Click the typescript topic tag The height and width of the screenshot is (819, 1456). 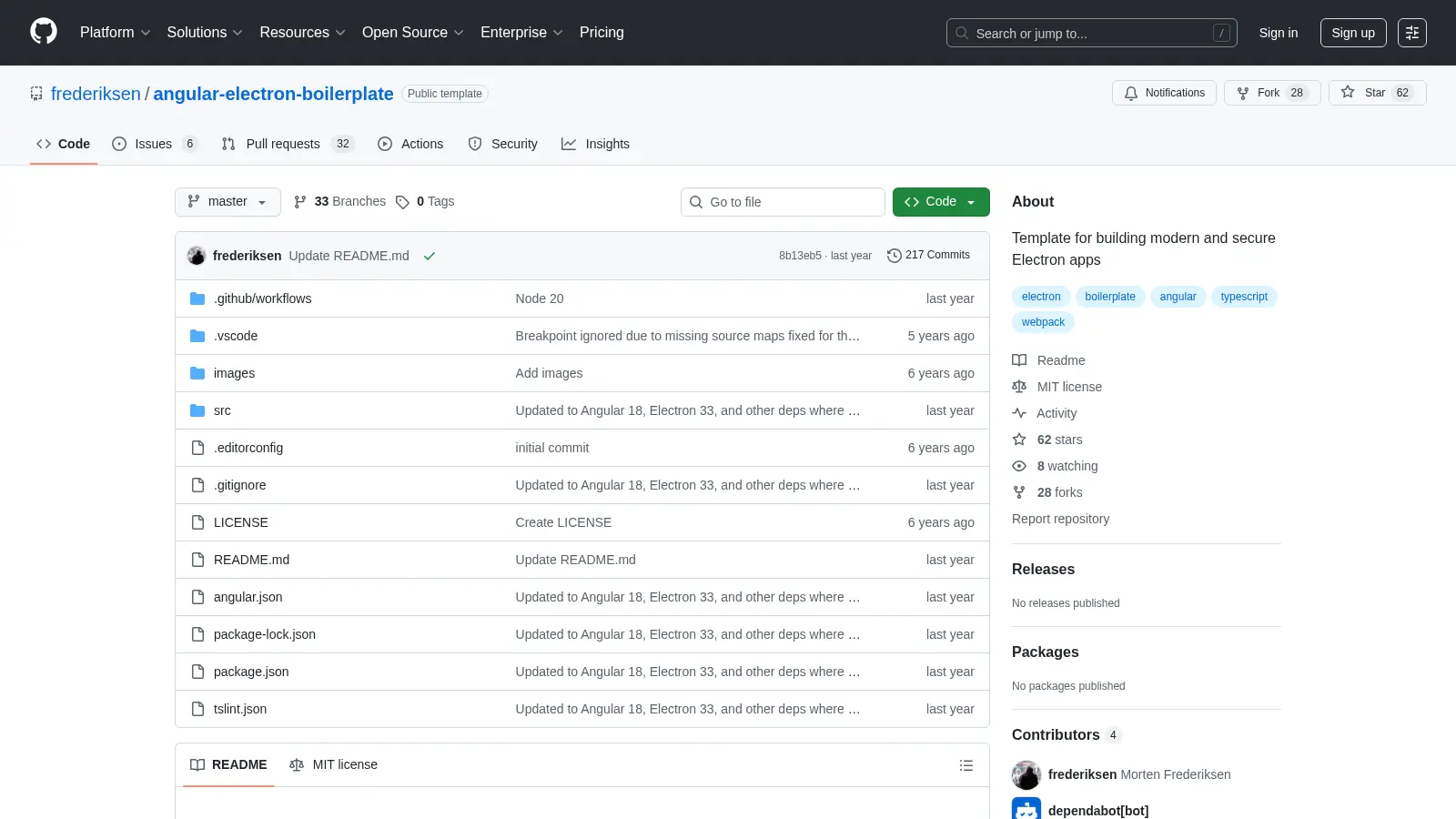tap(1244, 297)
